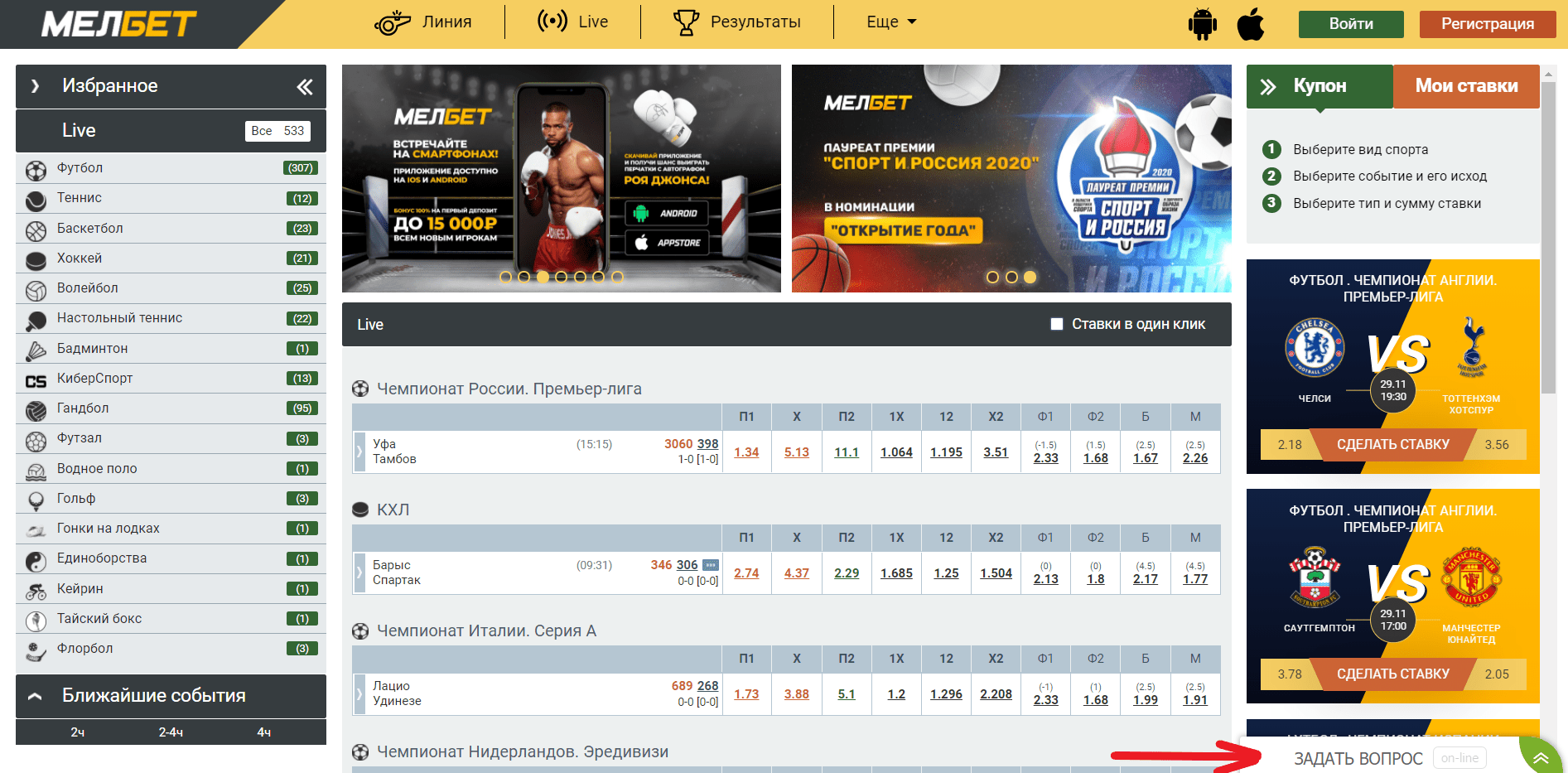Select the third dot of boxing banner carousel
This screenshot has height=773, width=1568.
click(543, 277)
